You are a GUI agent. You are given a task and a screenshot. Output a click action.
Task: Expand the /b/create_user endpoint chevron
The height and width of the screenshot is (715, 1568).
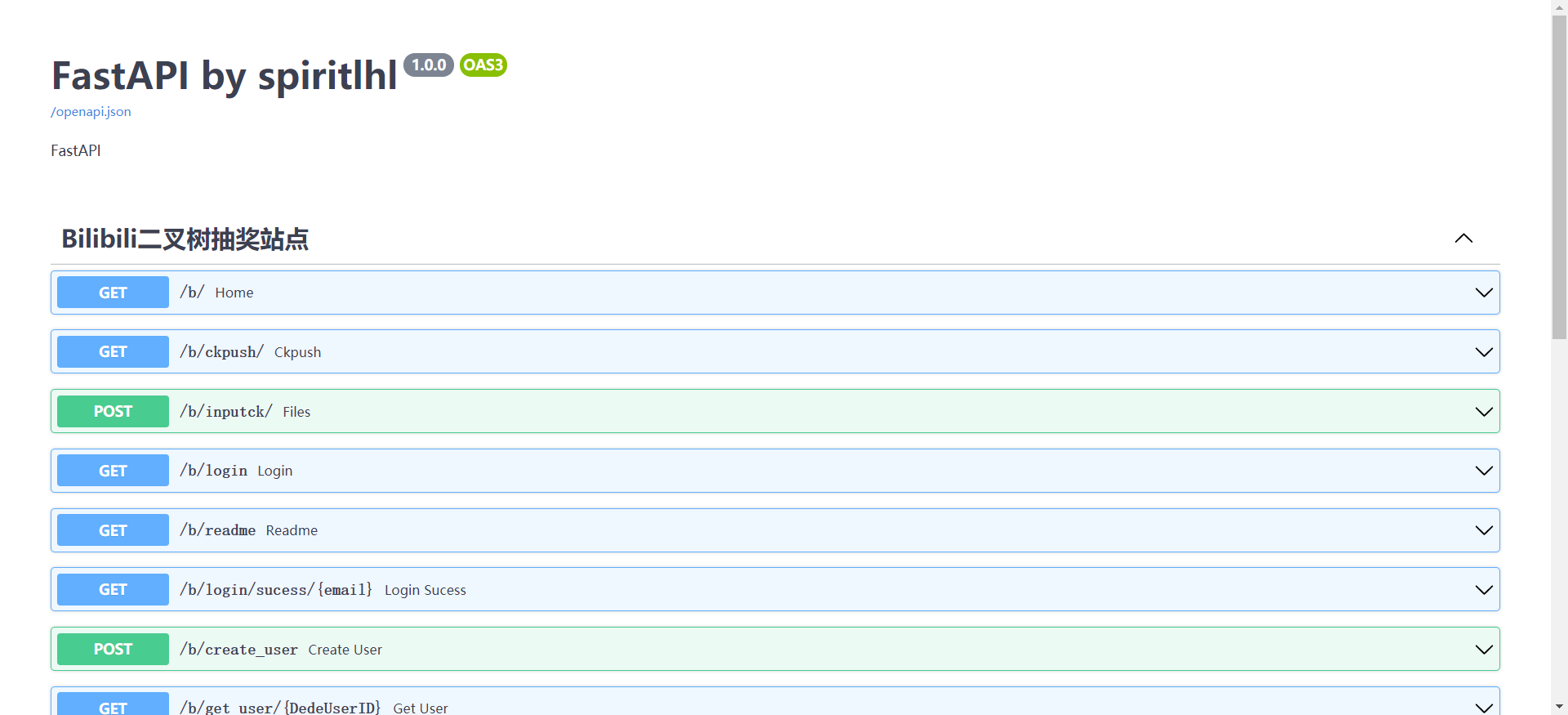(x=1484, y=650)
